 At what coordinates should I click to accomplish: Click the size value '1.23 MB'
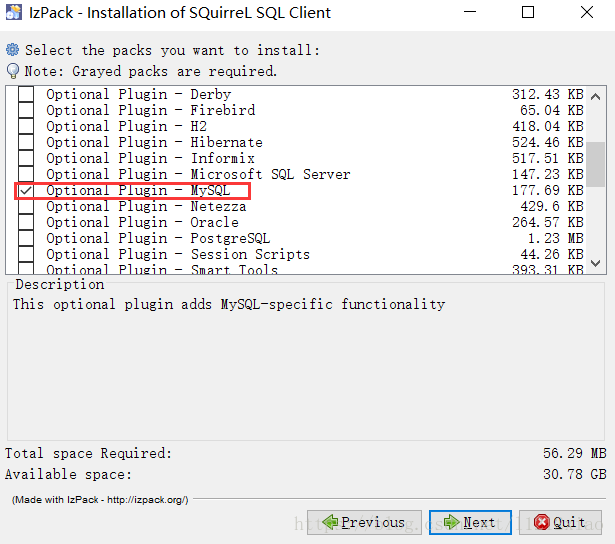click(x=556, y=239)
